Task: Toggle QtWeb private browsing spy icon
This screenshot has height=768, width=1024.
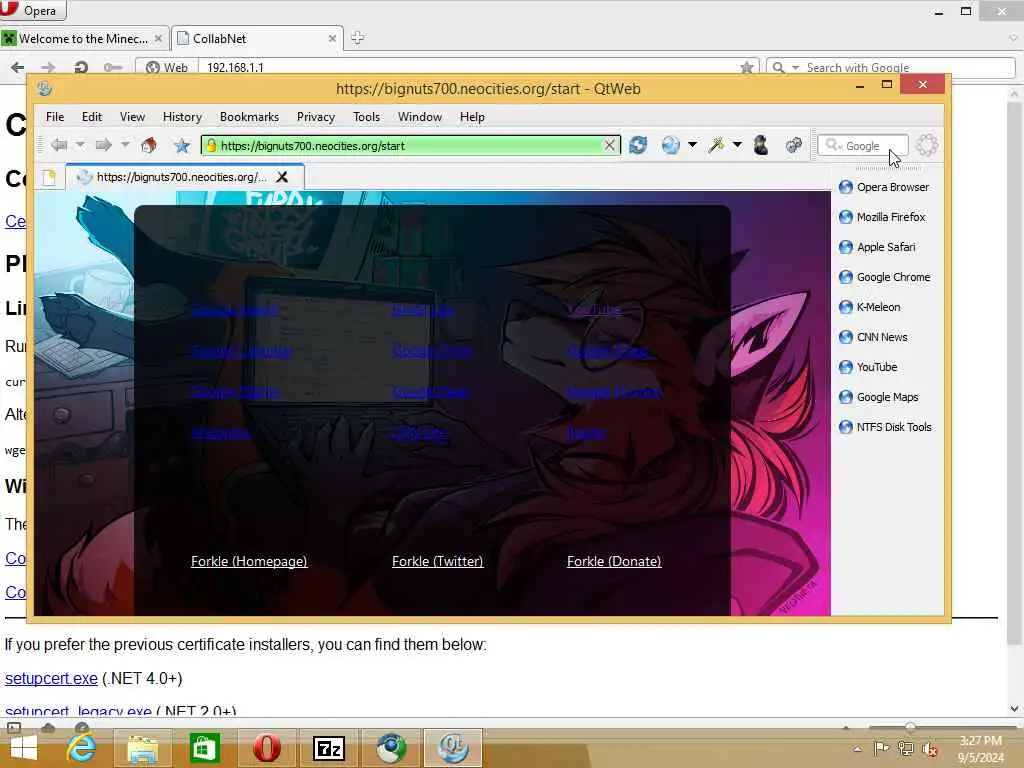Action: click(x=761, y=145)
